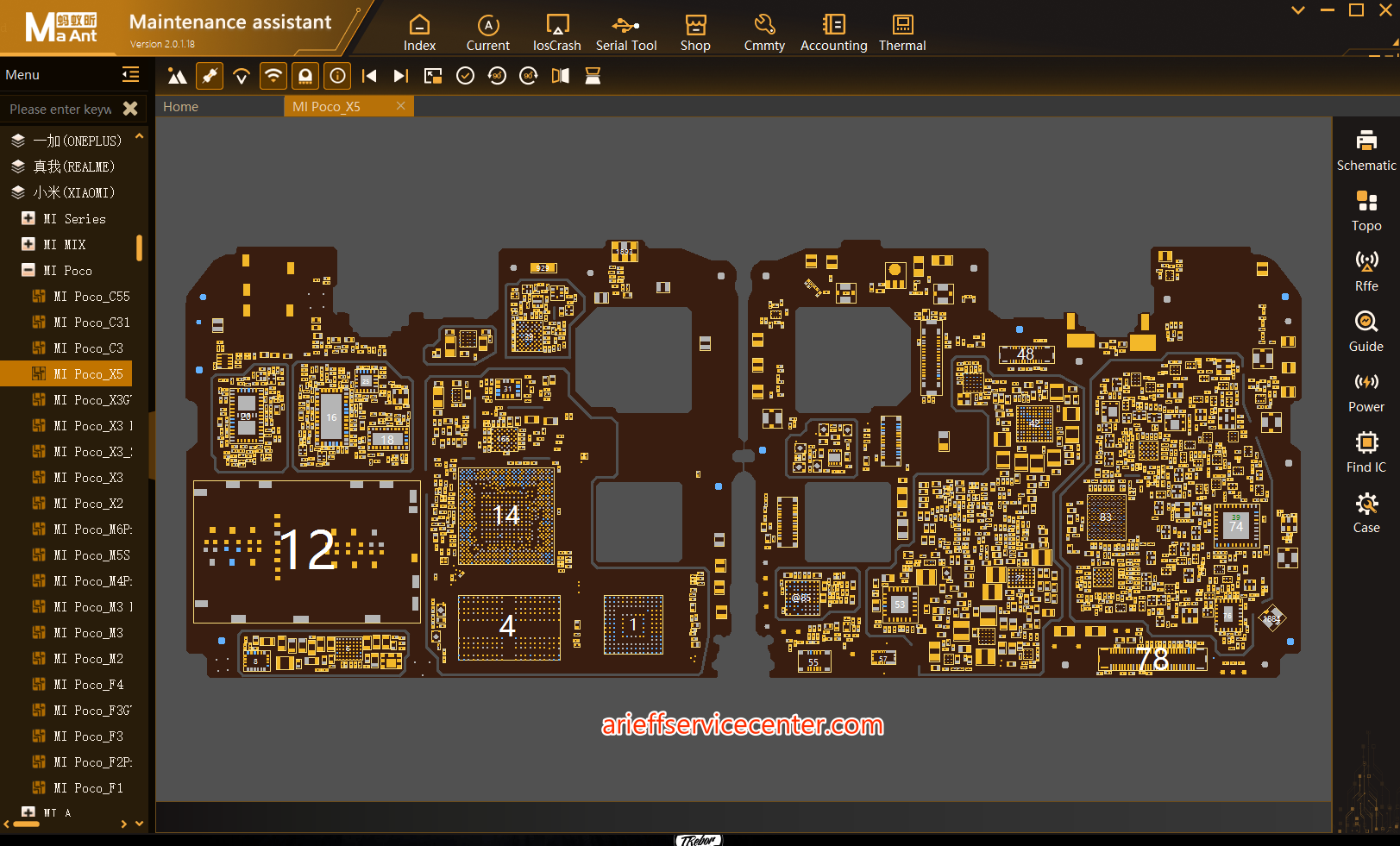Focus the keyword search input field
The width and height of the screenshot is (1400, 846).
tap(60, 110)
